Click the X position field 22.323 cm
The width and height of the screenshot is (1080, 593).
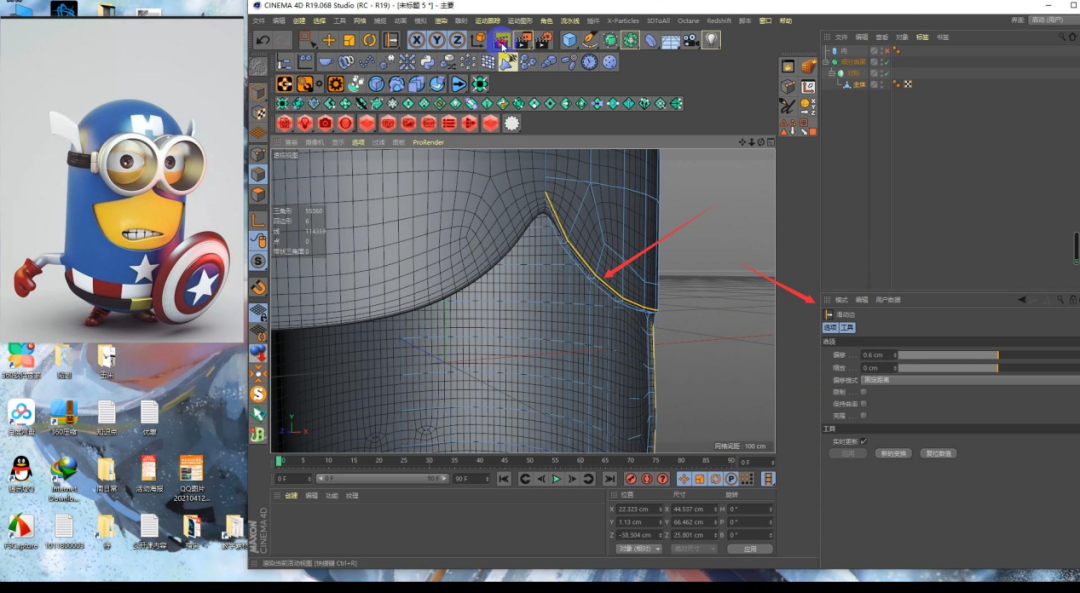click(x=638, y=509)
